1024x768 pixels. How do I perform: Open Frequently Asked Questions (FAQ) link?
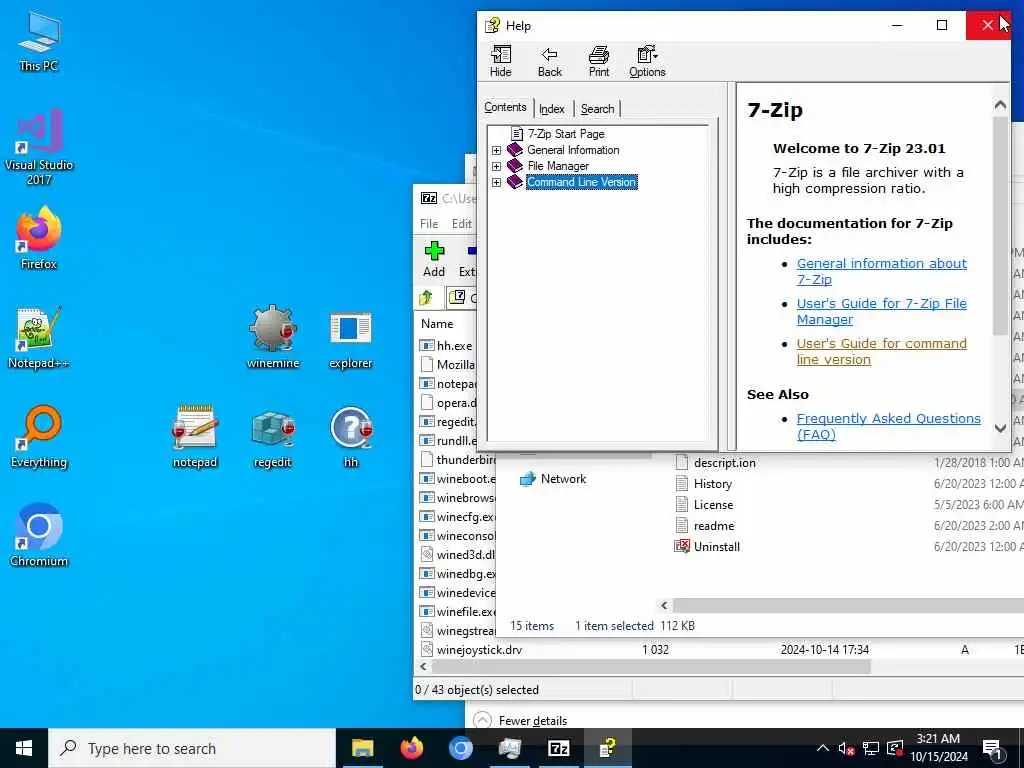[888, 426]
